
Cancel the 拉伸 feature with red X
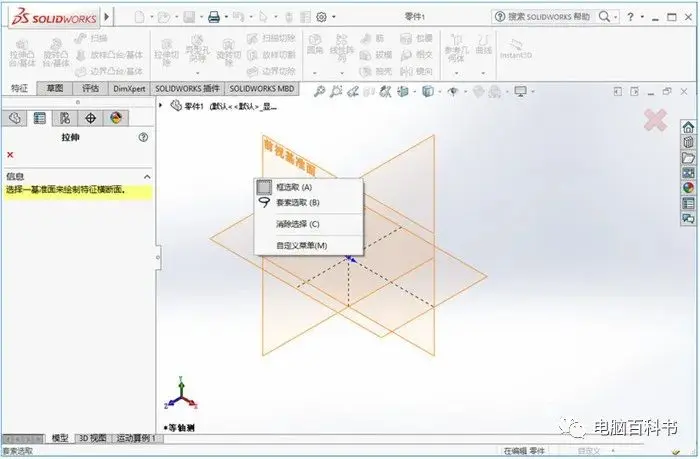pos(10,155)
